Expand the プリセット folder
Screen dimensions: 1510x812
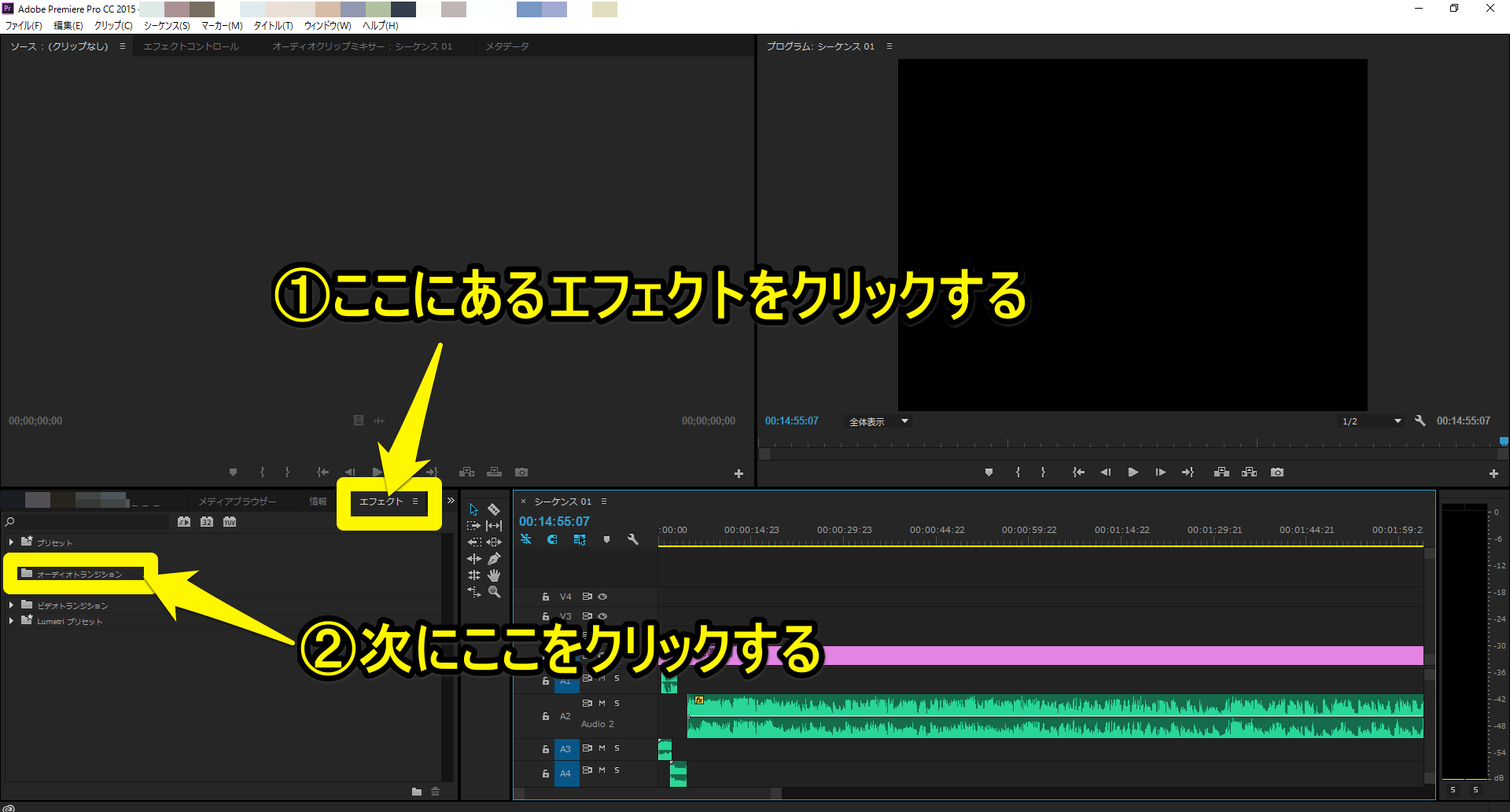(x=11, y=542)
